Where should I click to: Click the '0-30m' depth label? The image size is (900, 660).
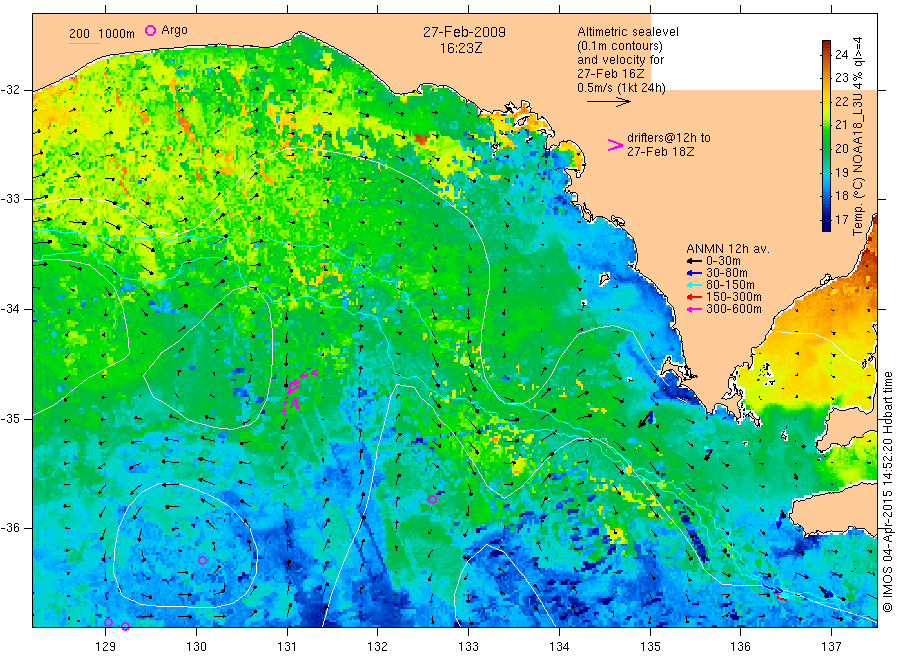tap(723, 261)
